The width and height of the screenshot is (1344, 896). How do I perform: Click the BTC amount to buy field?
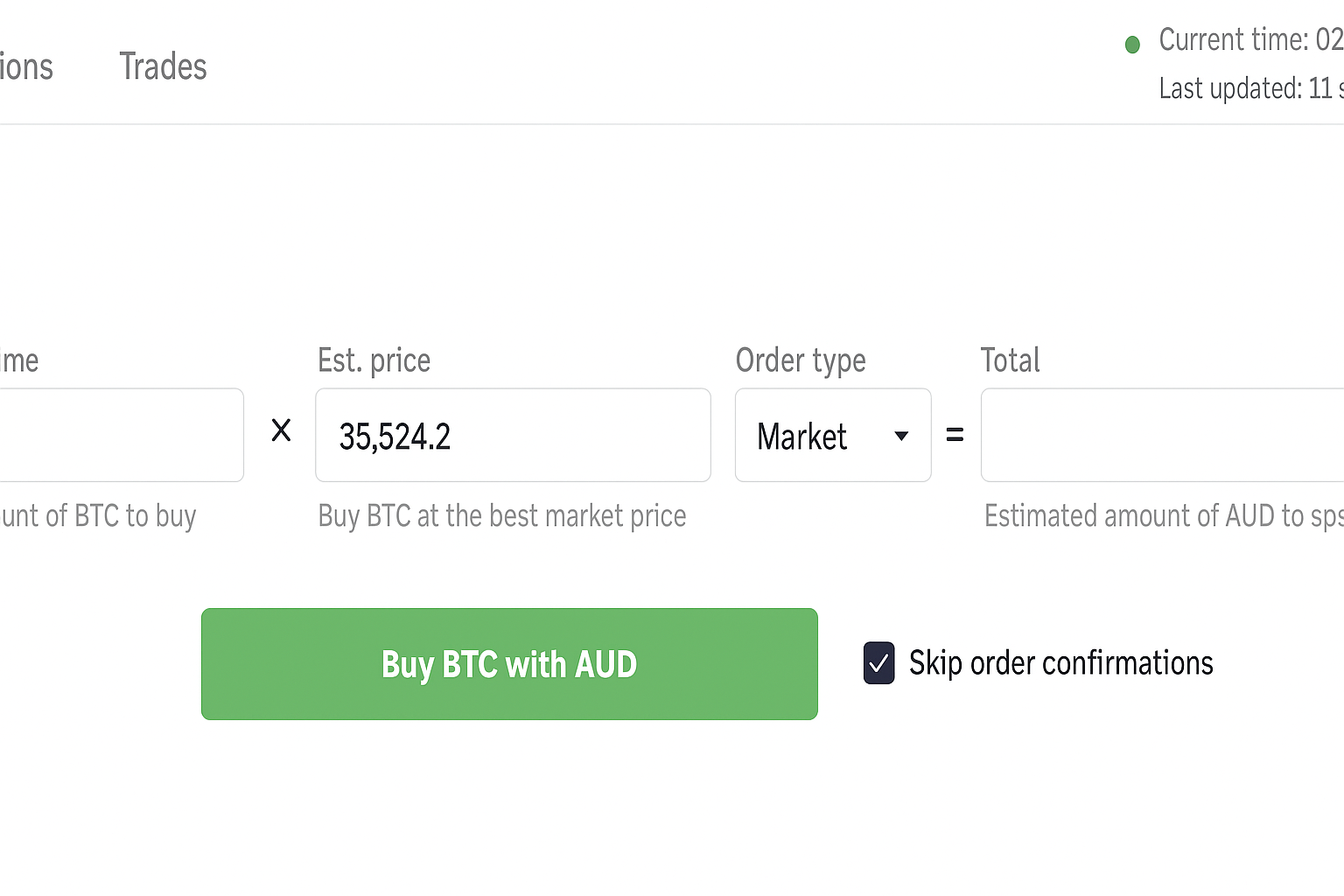122,435
